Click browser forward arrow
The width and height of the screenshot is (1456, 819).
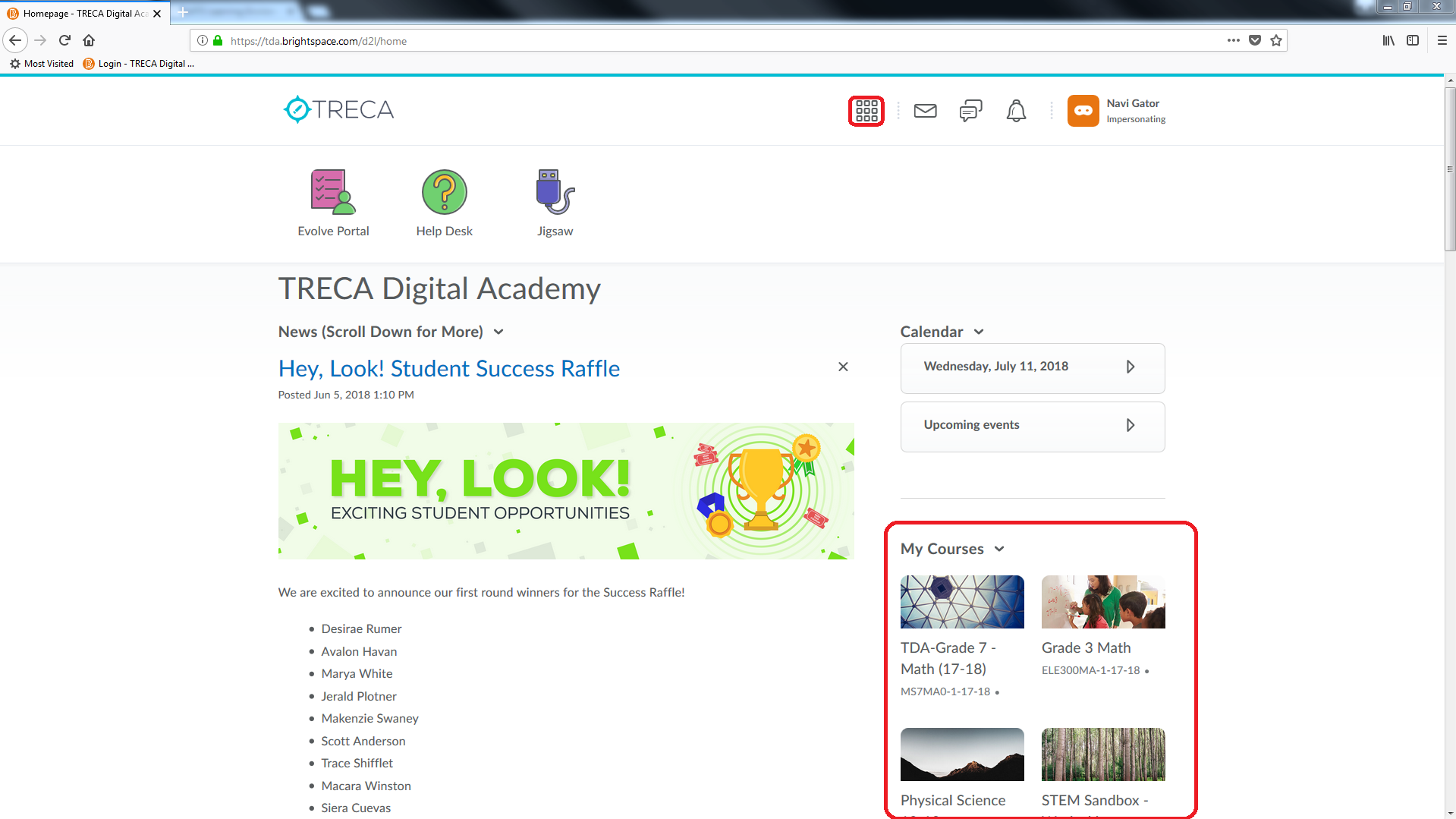pos(41,40)
